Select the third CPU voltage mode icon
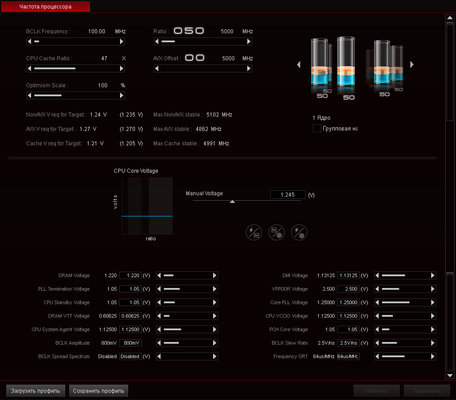 (x=299, y=232)
